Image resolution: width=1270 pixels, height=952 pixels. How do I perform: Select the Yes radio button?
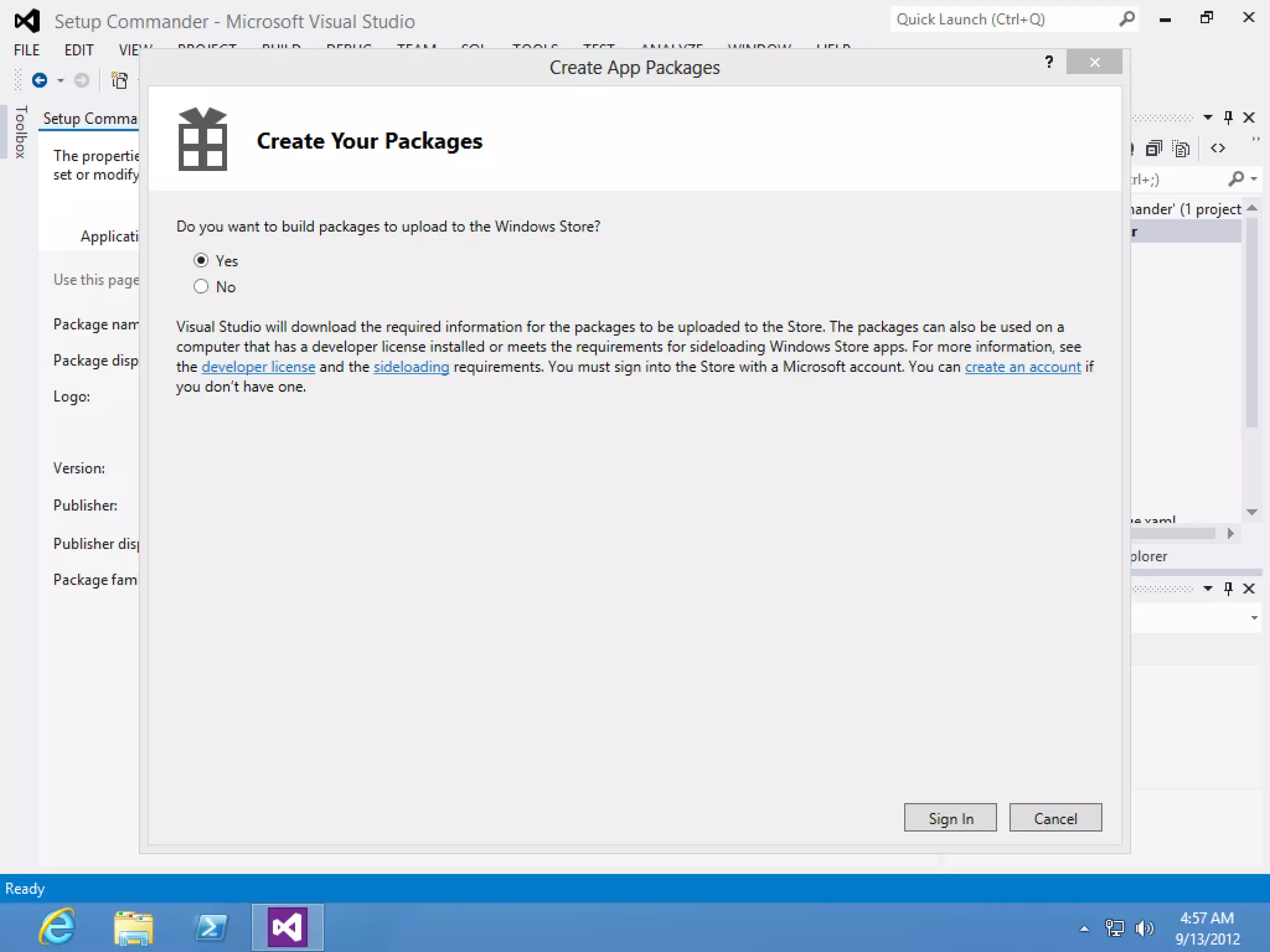pyautogui.click(x=201, y=260)
